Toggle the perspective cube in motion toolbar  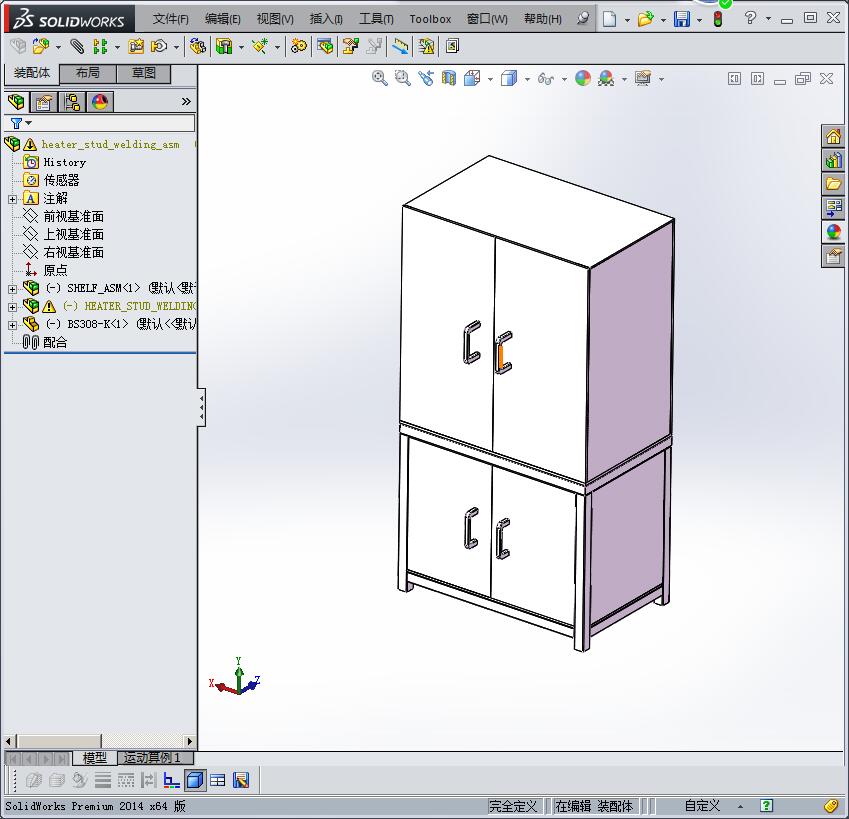[195, 780]
